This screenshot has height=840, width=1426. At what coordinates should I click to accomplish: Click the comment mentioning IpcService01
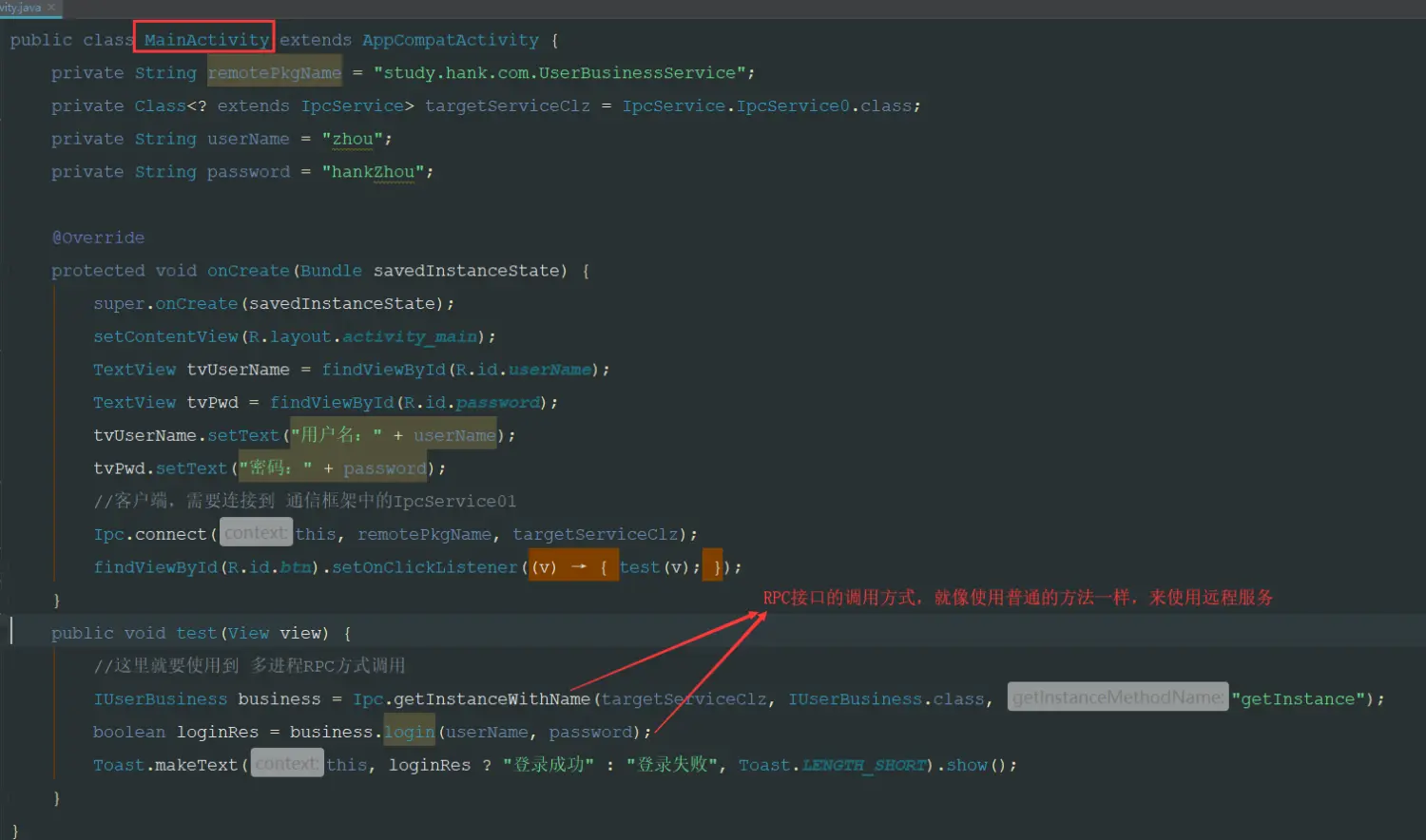point(304,501)
